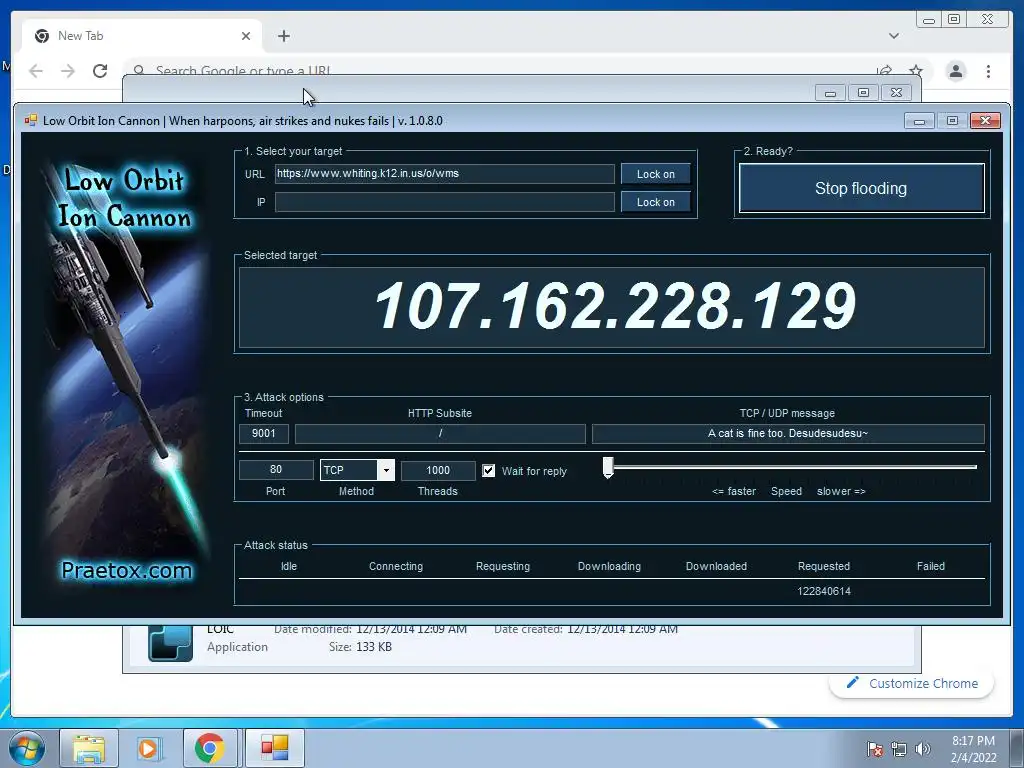Minimize the LOIC window
The height and width of the screenshot is (768, 1024).
click(920, 121)
